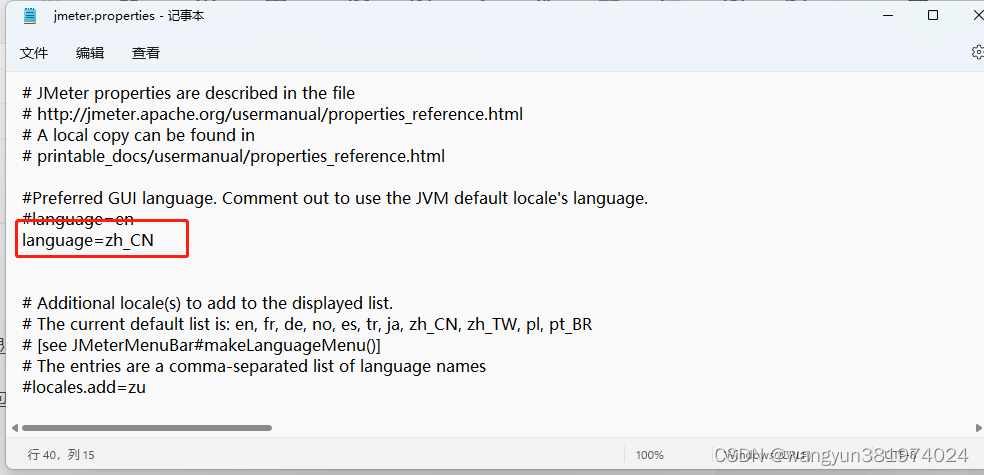Image resolution: width=984 pixels, height=475 pixels.
Task: Click the Notepad app icon in title bar
Action: (30, 16)
